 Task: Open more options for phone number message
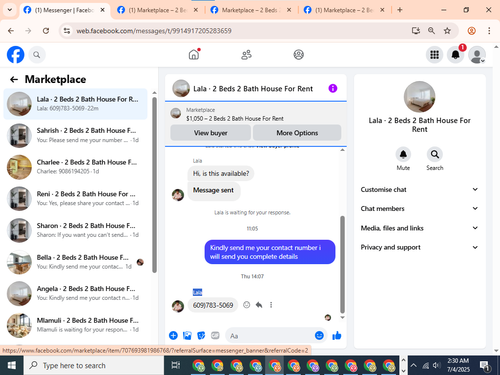point(271,305)
